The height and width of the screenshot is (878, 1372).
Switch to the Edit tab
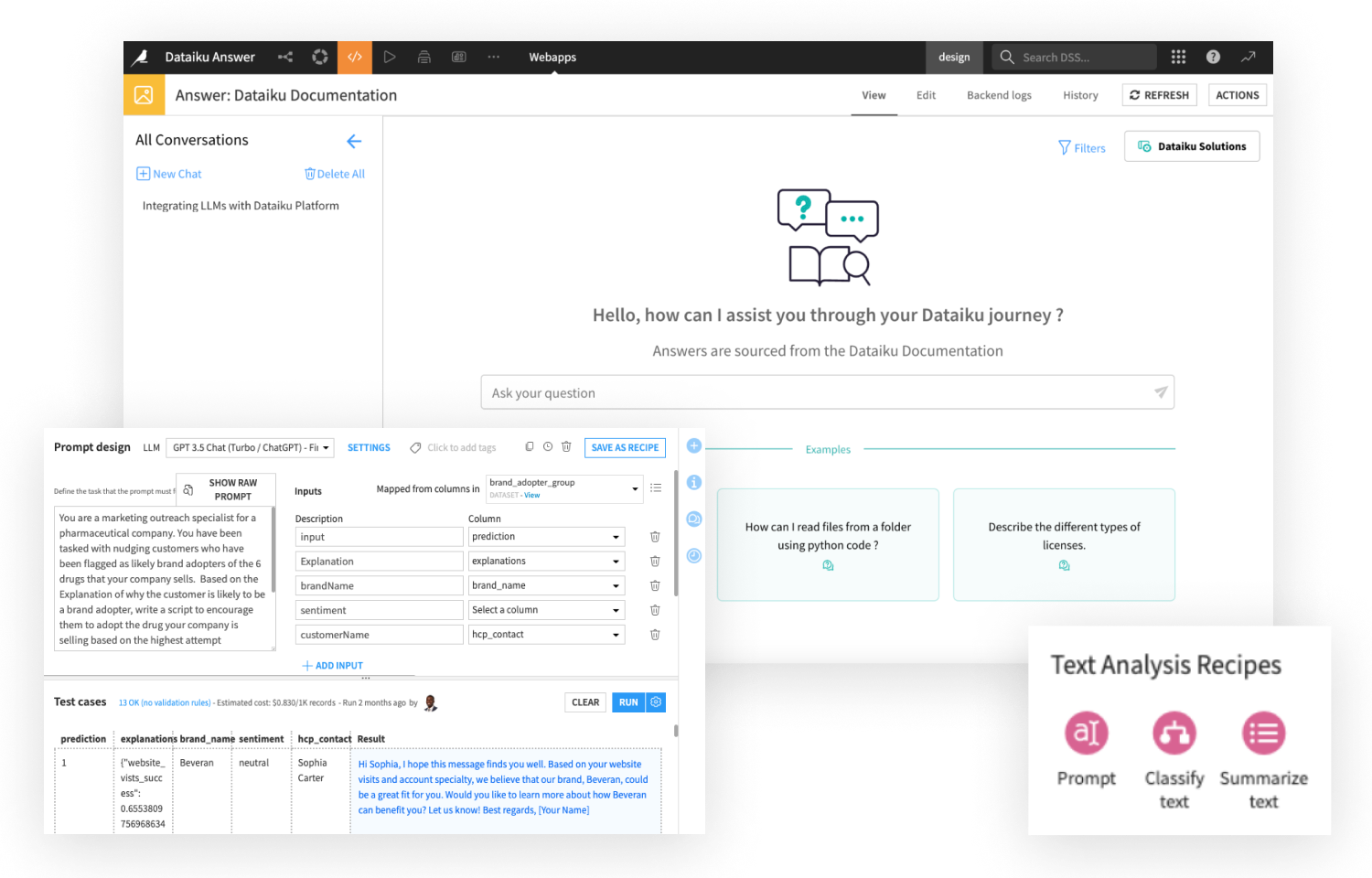click(x=926, y=94)
